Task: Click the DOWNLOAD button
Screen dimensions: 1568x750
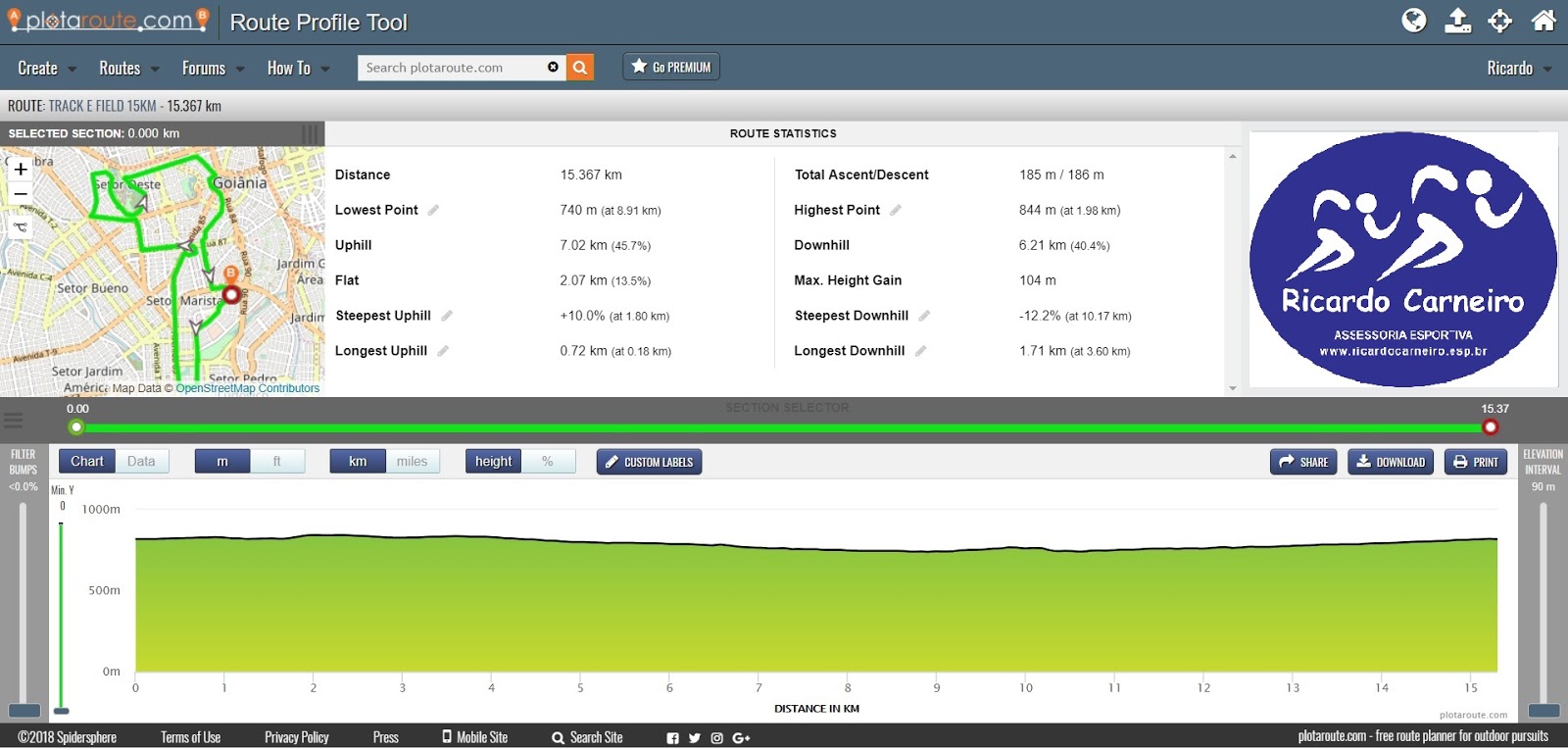Action: 1391,462
